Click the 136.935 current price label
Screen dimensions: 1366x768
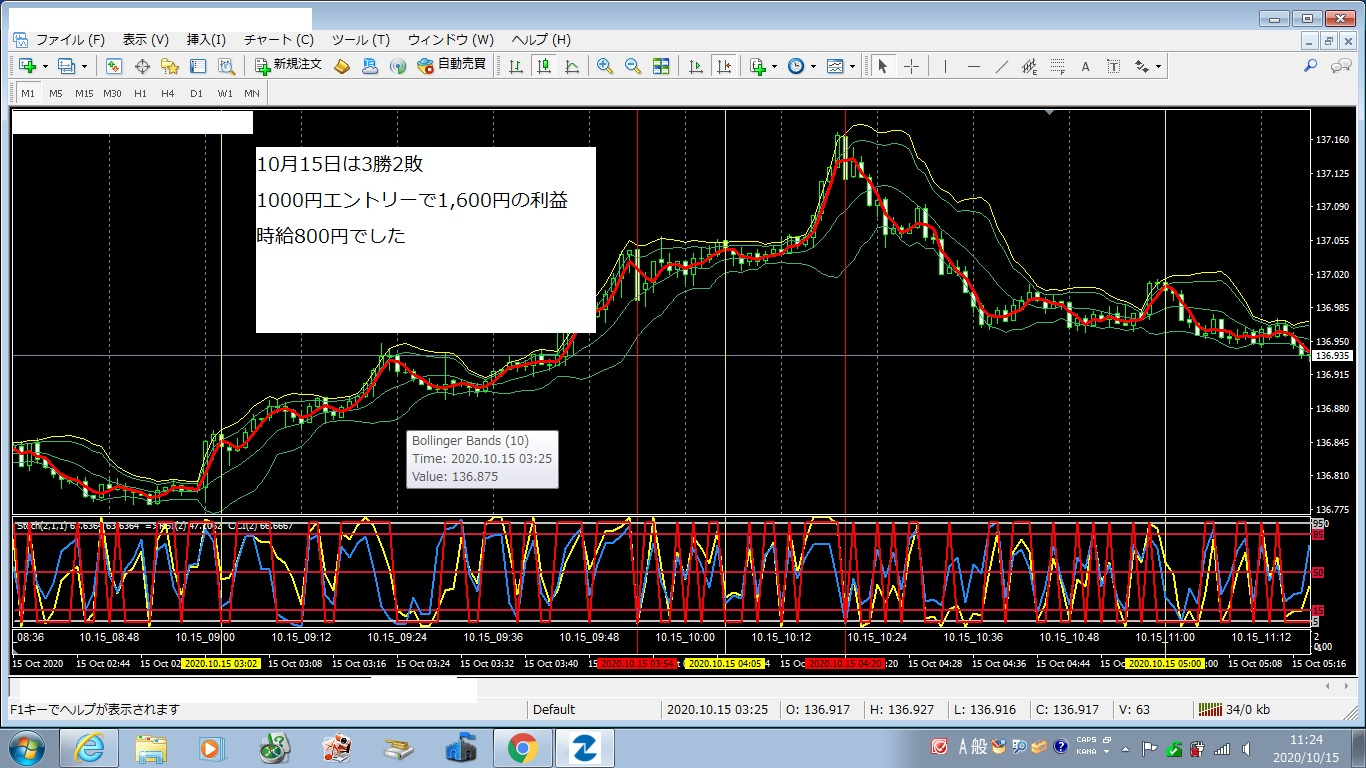(1333, 355)
